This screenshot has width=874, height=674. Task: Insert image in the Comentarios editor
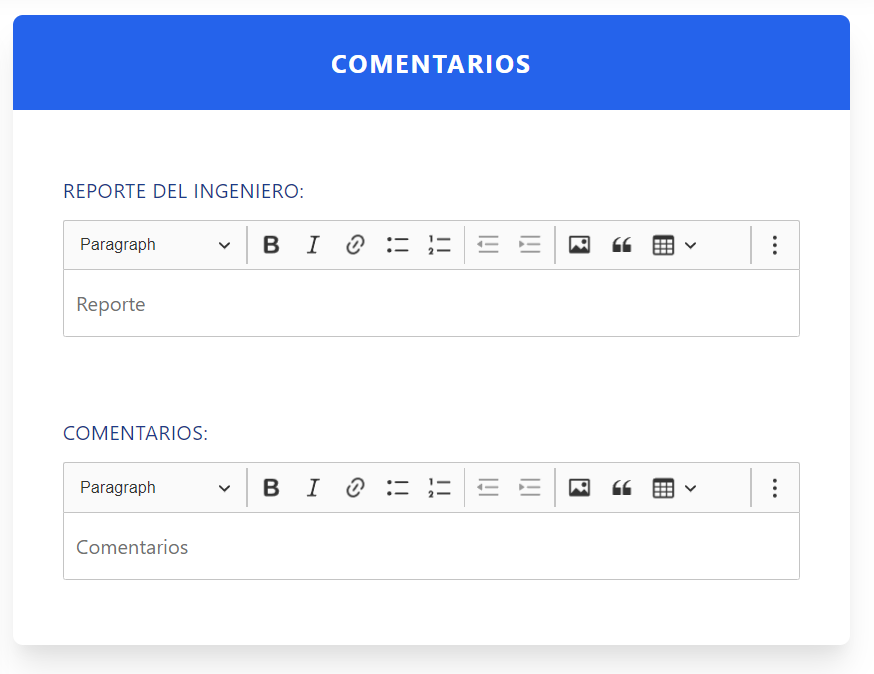579,488
